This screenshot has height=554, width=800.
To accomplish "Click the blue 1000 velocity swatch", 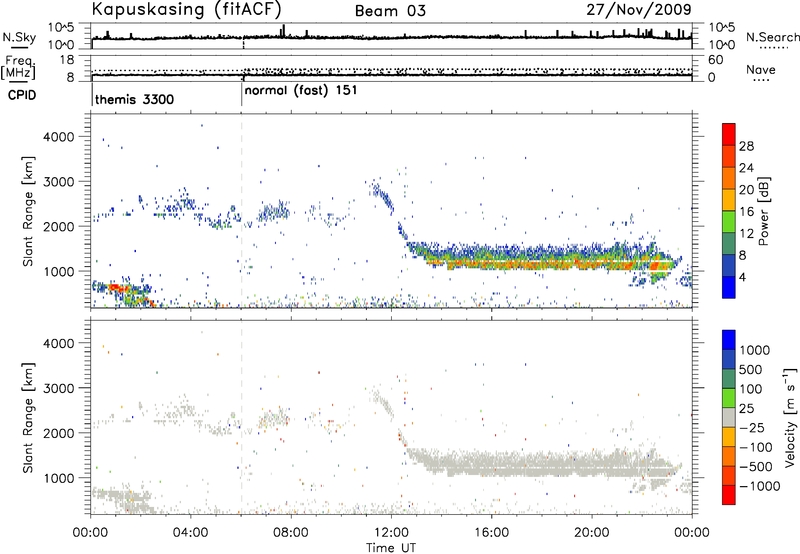I will 729,339.
